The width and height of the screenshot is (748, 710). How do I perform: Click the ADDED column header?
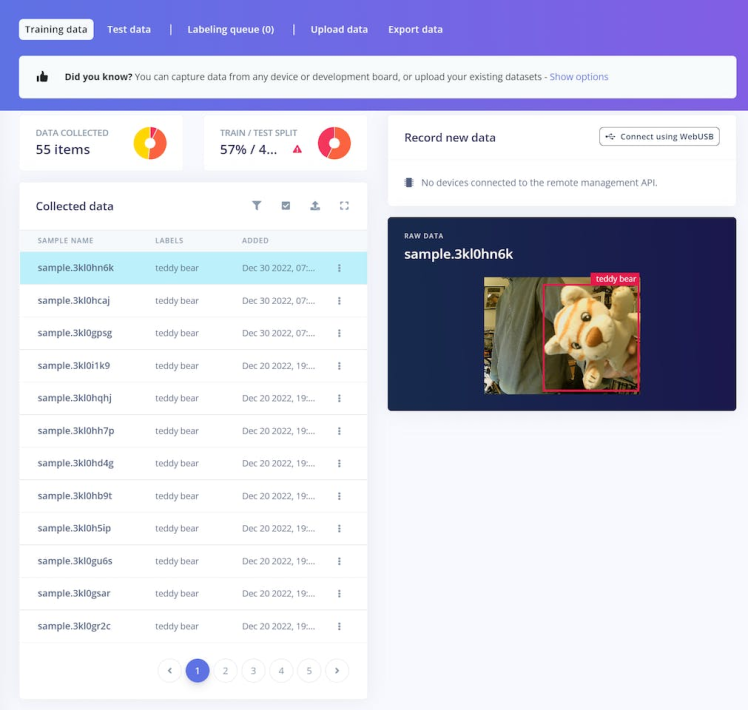point(255,240)
